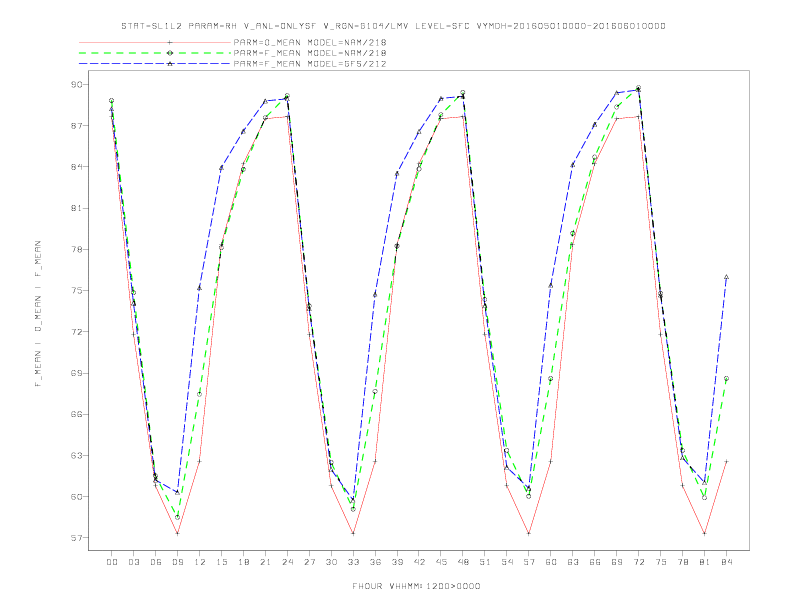Click y-axis tick value 90
The height and width of the screenshot is (612, 792).
click(76, 84)
